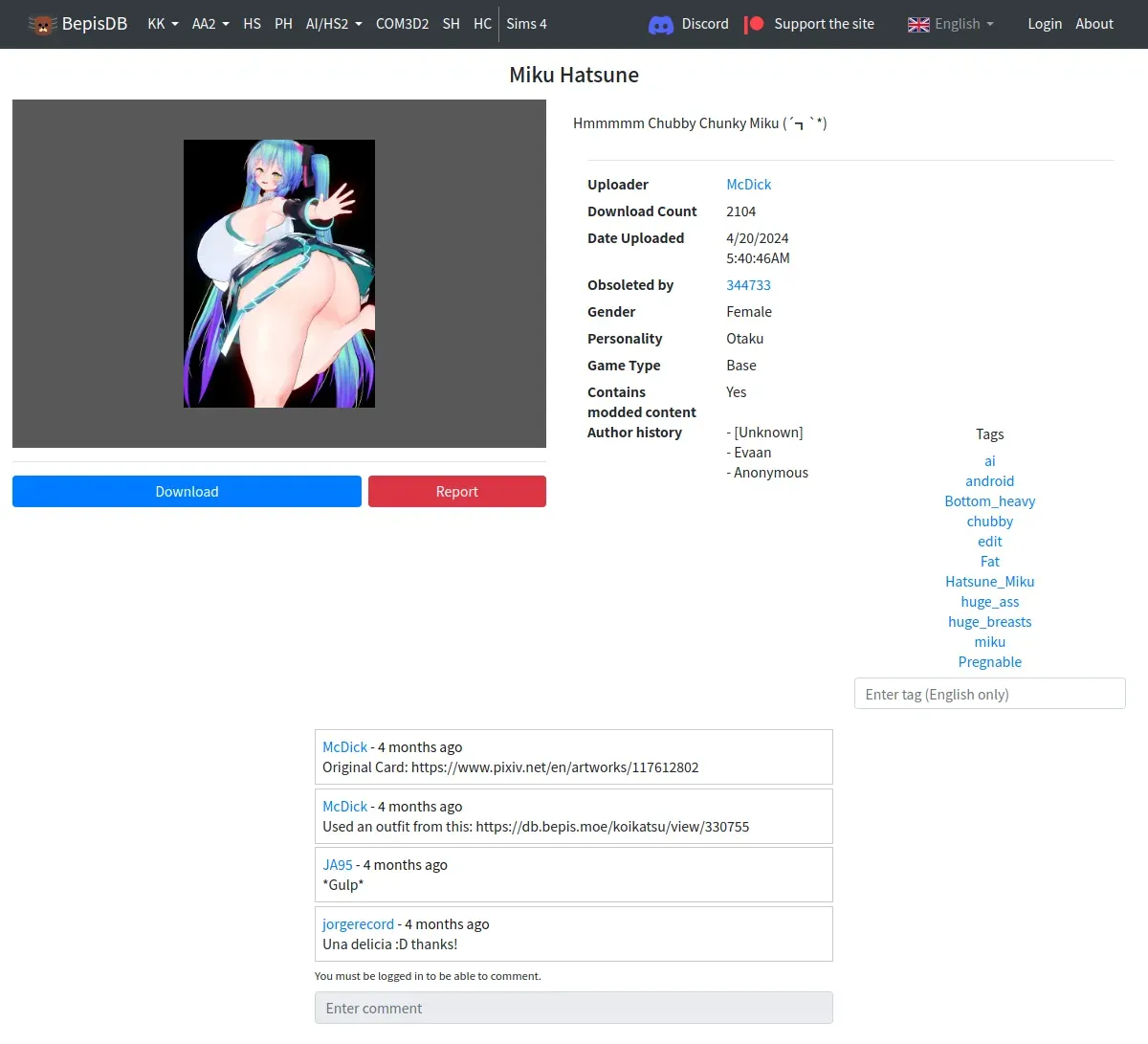Open the HC section
Screen dimensions: 1148x1044
[x=482, y=24]
